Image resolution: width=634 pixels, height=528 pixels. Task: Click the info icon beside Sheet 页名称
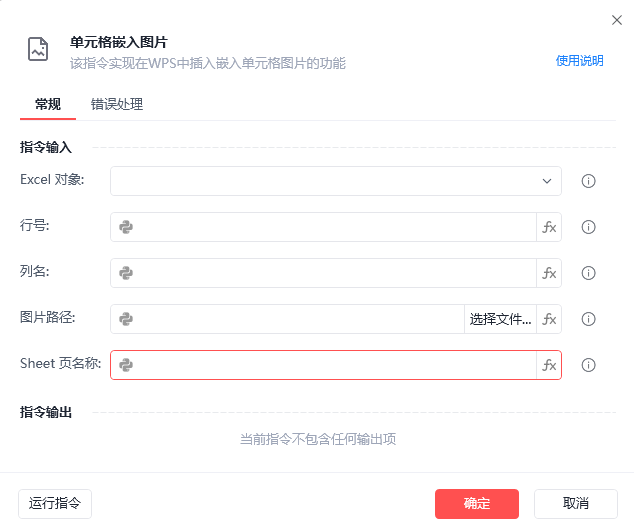589,365
